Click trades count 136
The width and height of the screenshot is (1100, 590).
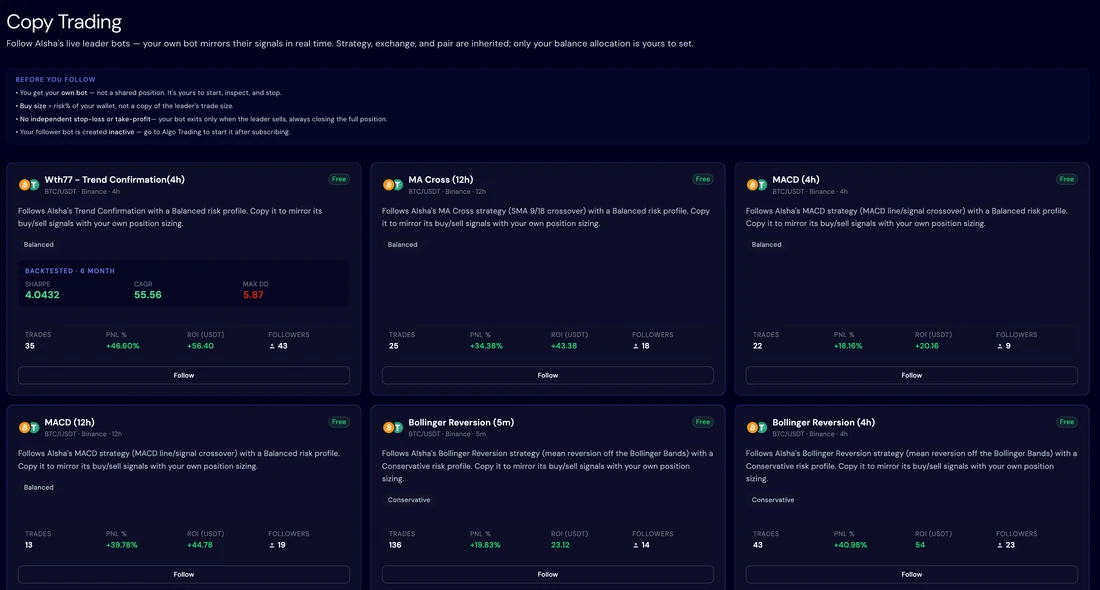pyautogui.click(x=395, y=545)
